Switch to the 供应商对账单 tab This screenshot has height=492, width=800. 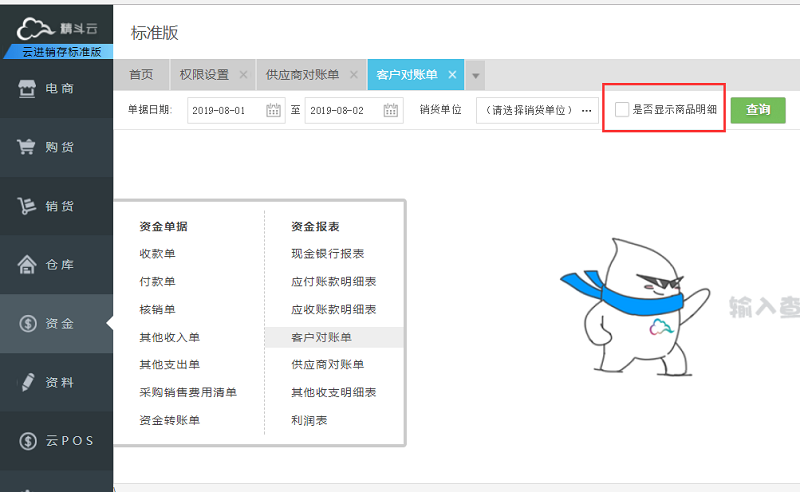click(302, 75)
